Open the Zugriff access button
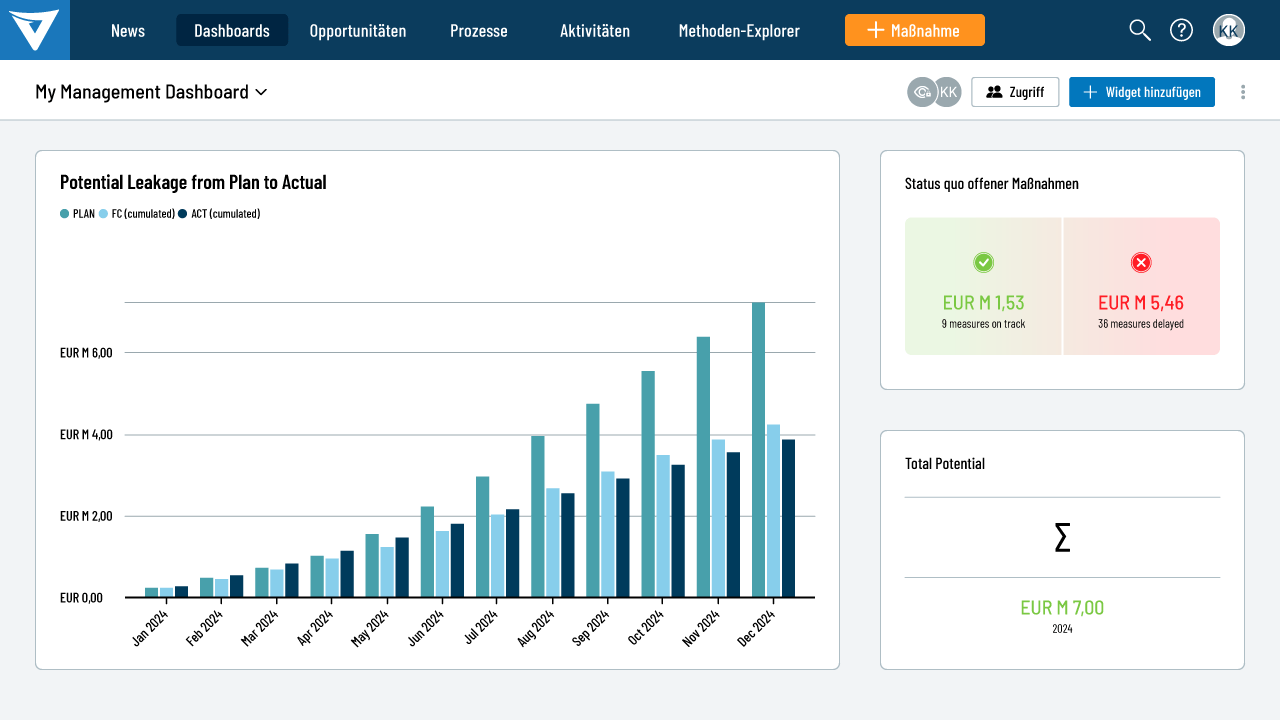Viewport: 1280px width, 720px height. point(1015,92)
